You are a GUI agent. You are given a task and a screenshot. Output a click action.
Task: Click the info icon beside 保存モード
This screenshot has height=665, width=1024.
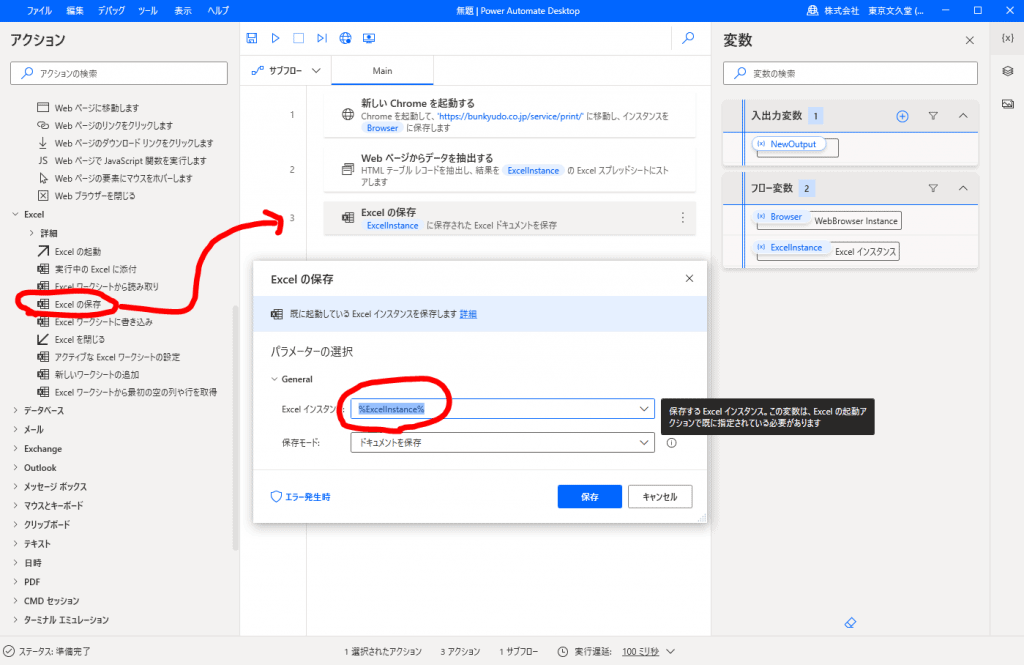point(672,443)
